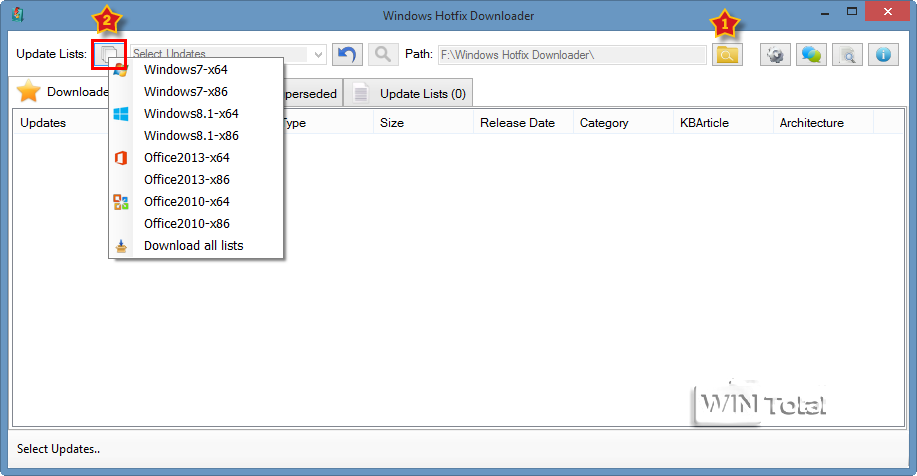The width and height of the screenshot is (917, 476).
Task: Choose Windows7-x86 from the menu
Action: coord(196,92)
